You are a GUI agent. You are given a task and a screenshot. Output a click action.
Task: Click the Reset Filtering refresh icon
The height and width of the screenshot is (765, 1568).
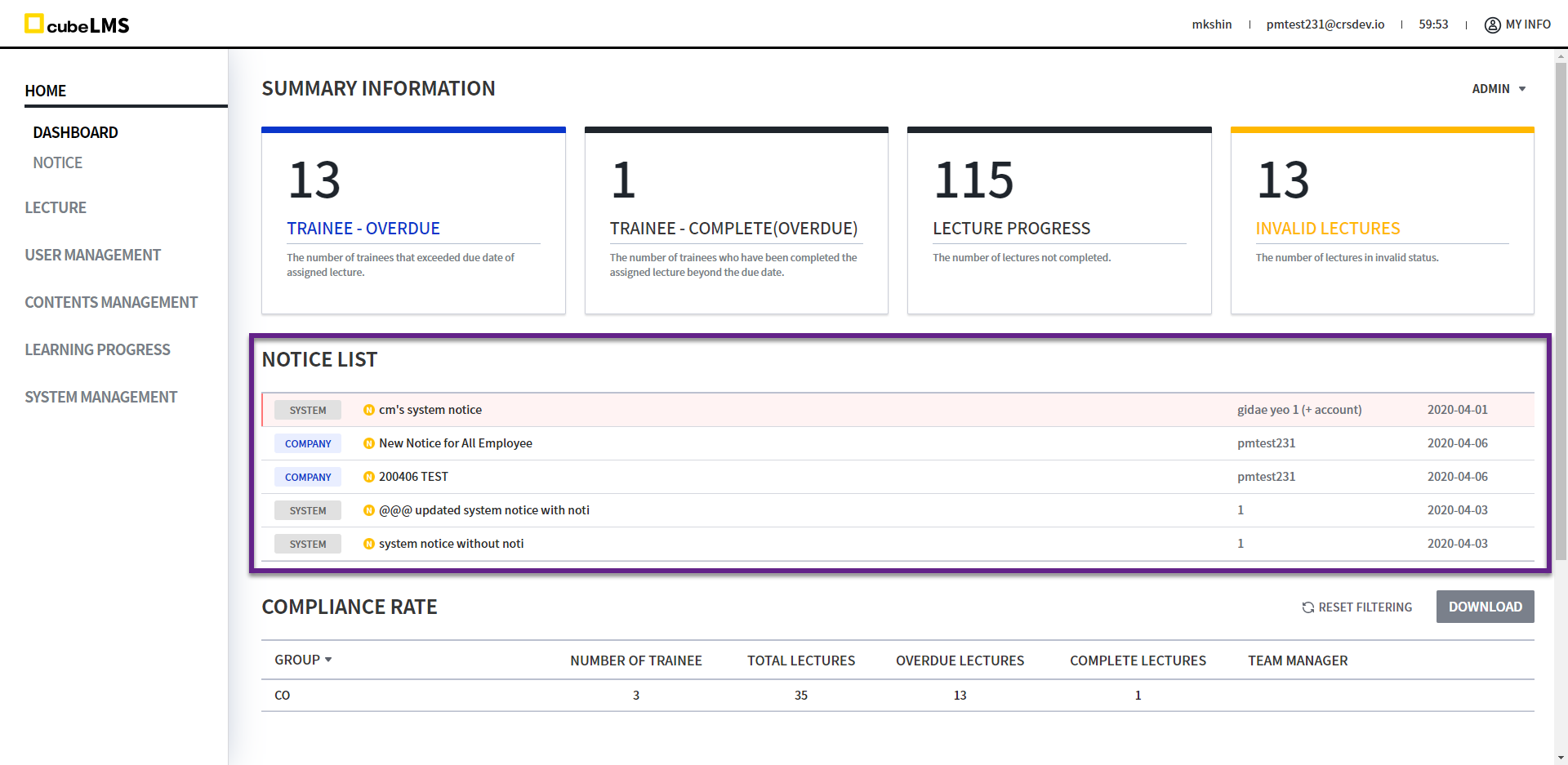coord(1307,607)
